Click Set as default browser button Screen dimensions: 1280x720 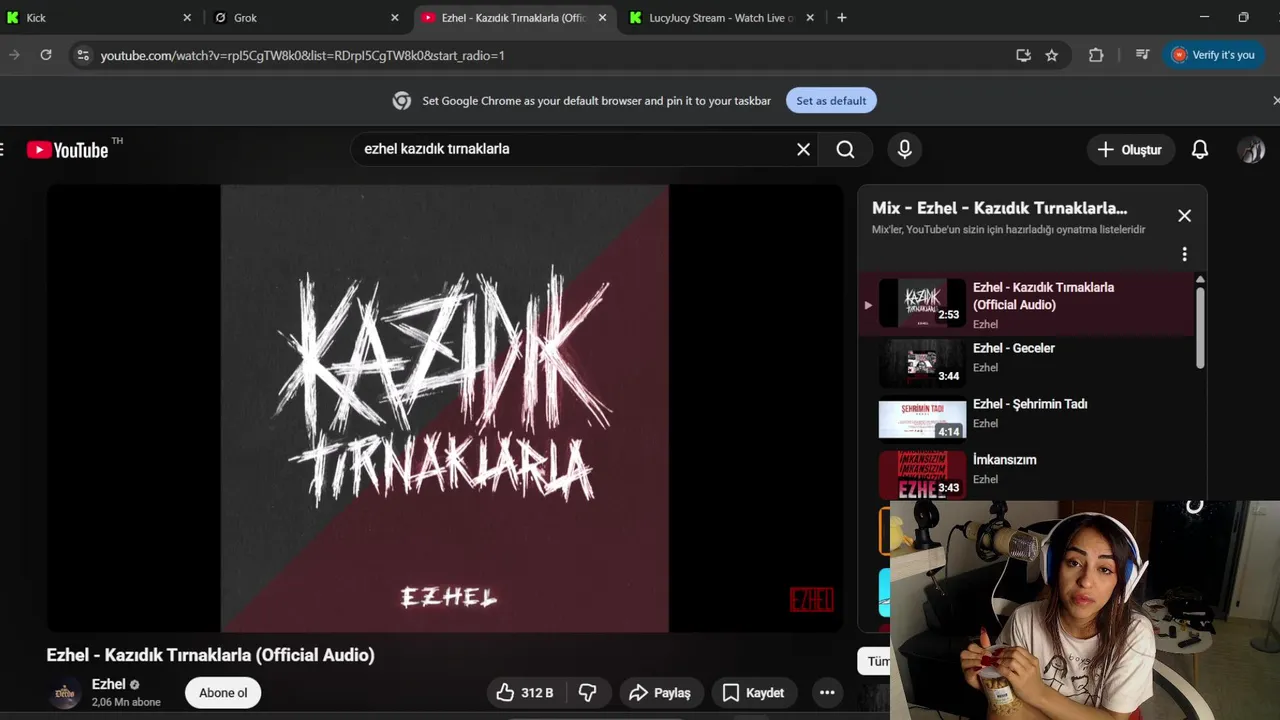click(x=831, y=100)
